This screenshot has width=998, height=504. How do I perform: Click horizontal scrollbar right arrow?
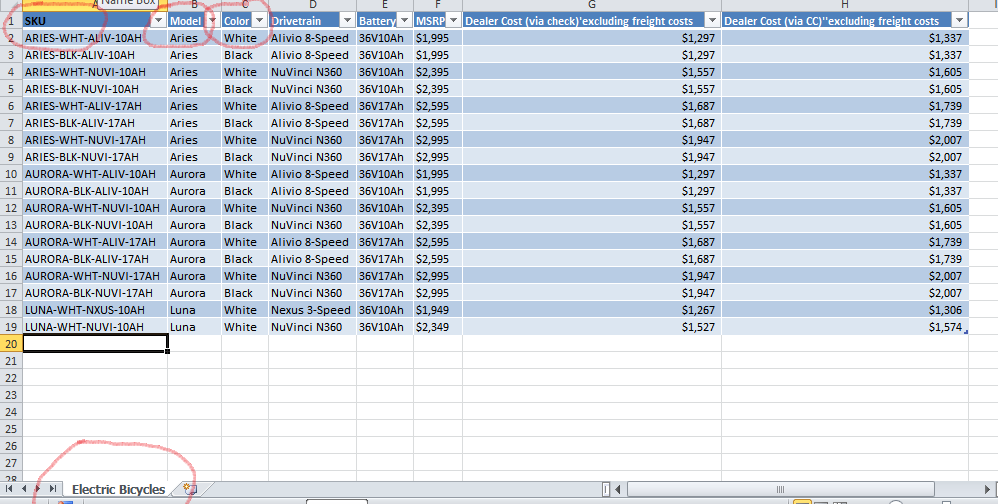click(x=988, y=489)
